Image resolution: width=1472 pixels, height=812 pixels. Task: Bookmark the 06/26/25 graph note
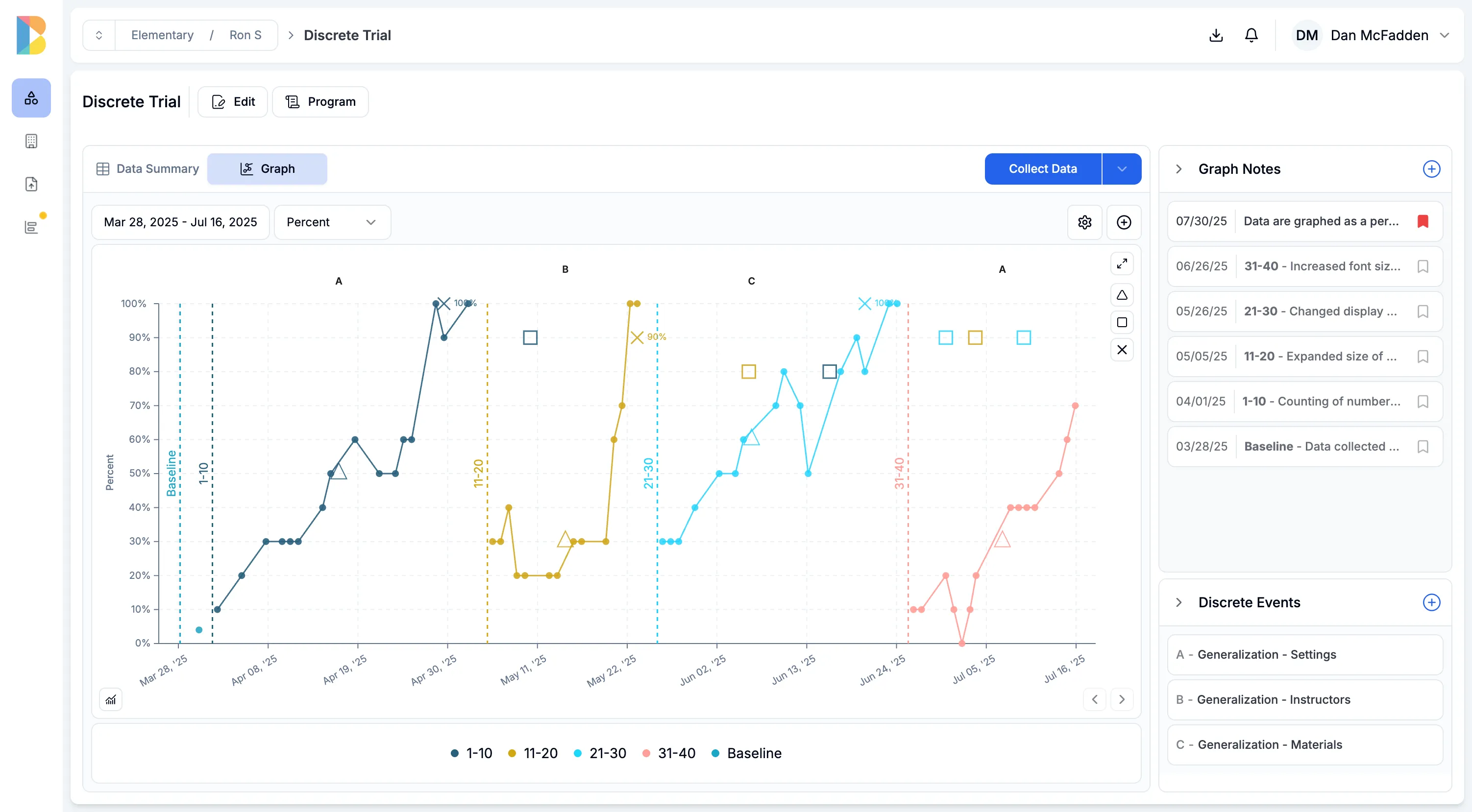1423,267
